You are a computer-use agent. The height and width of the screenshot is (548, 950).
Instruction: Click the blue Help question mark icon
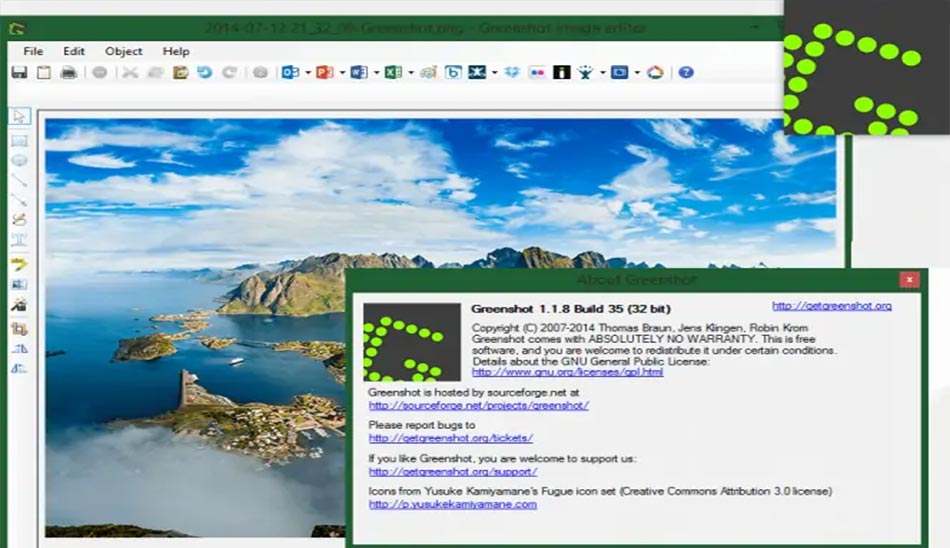coord(686,73)
